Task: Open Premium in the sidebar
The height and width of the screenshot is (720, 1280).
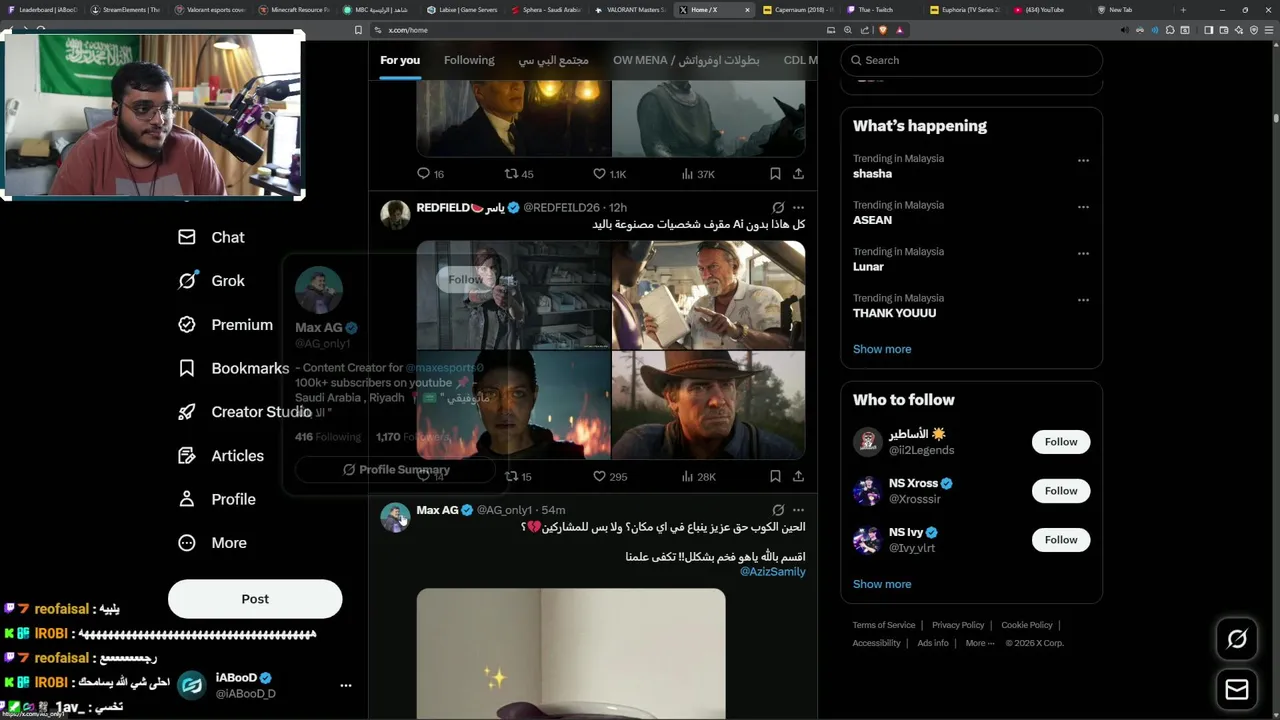Action: tap(225, 325)
